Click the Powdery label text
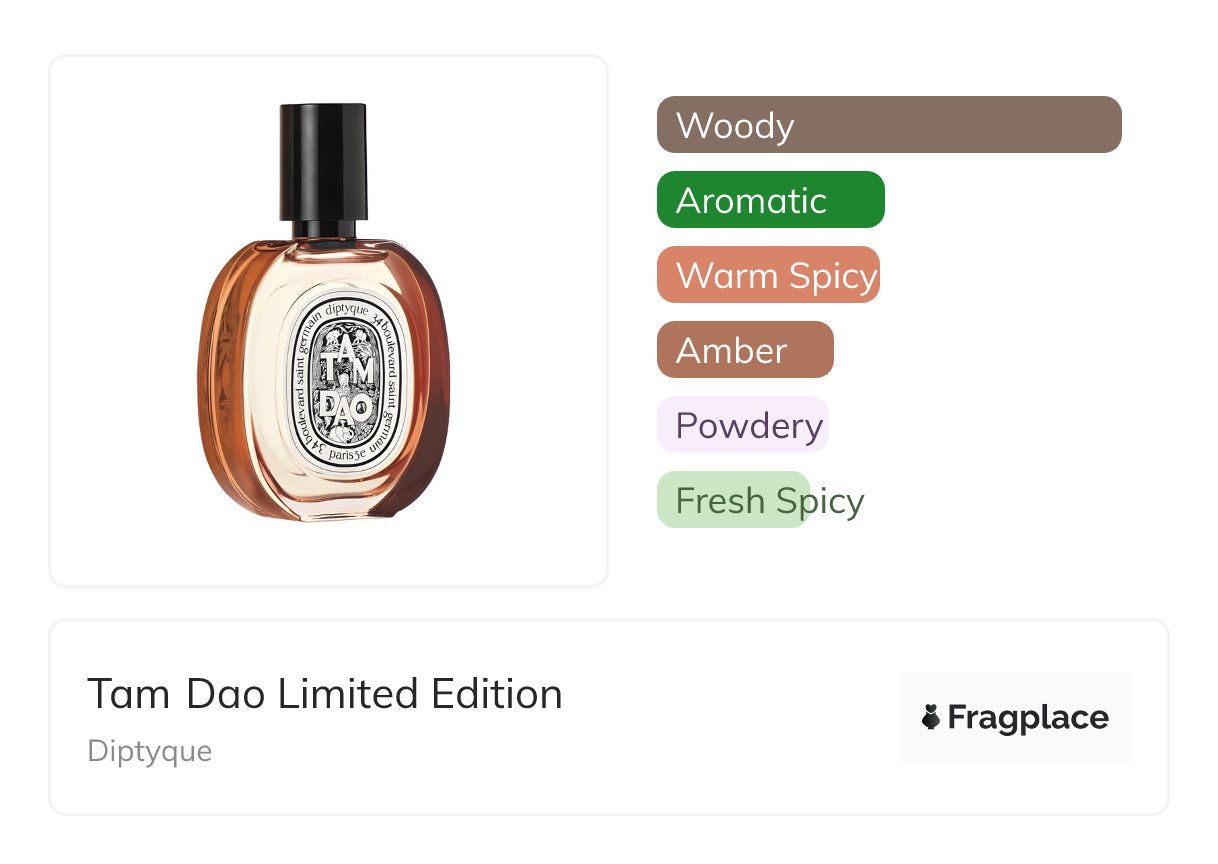This screenshot has width=1218, height=864. tap(749, 426)
